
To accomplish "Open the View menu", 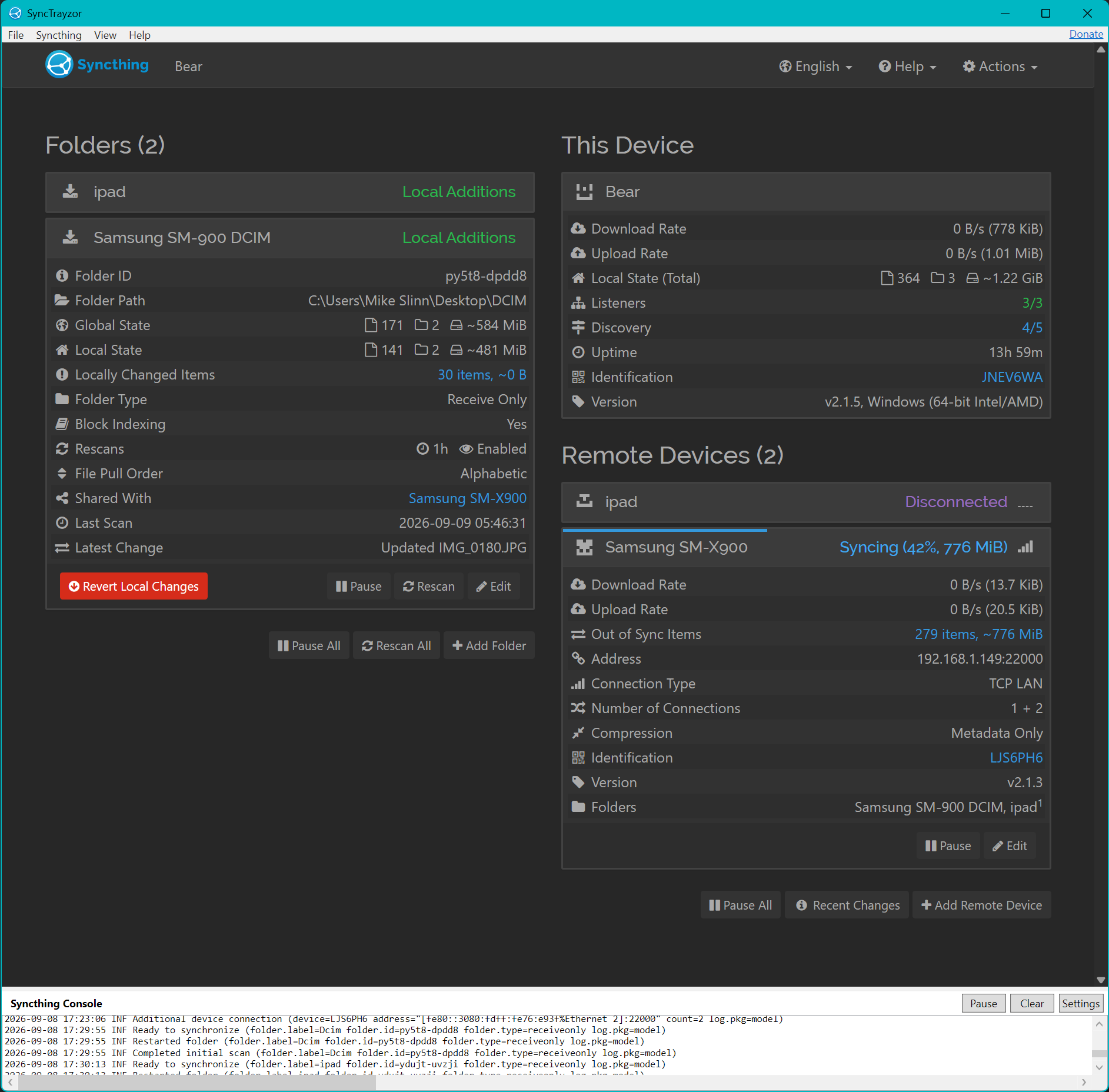I will point(105,35).
